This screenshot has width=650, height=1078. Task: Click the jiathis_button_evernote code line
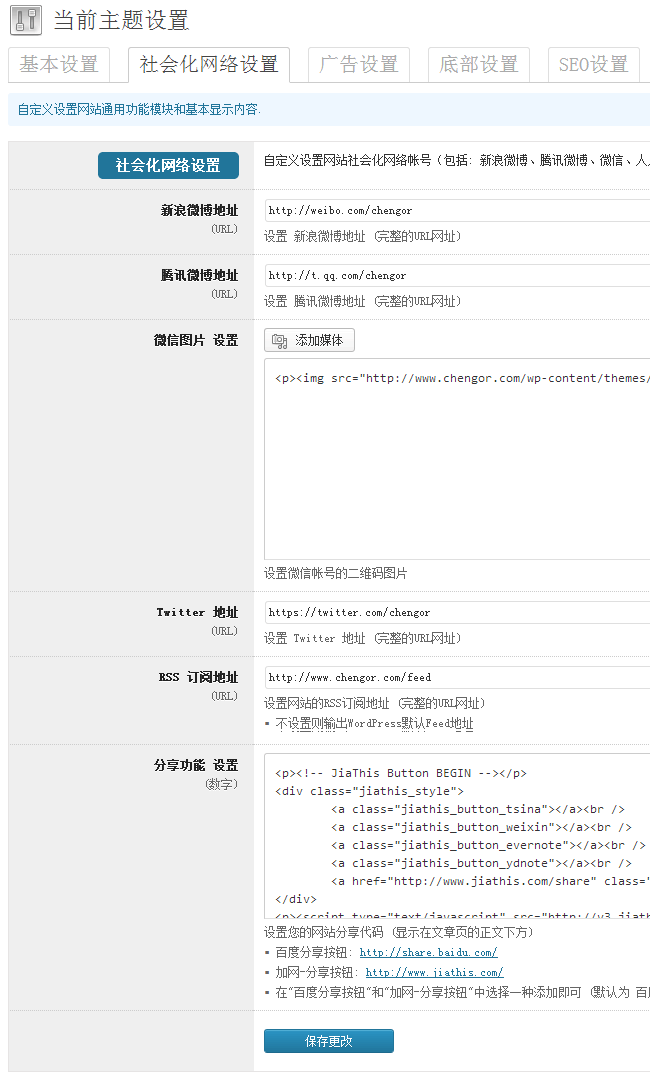point(488,845)
